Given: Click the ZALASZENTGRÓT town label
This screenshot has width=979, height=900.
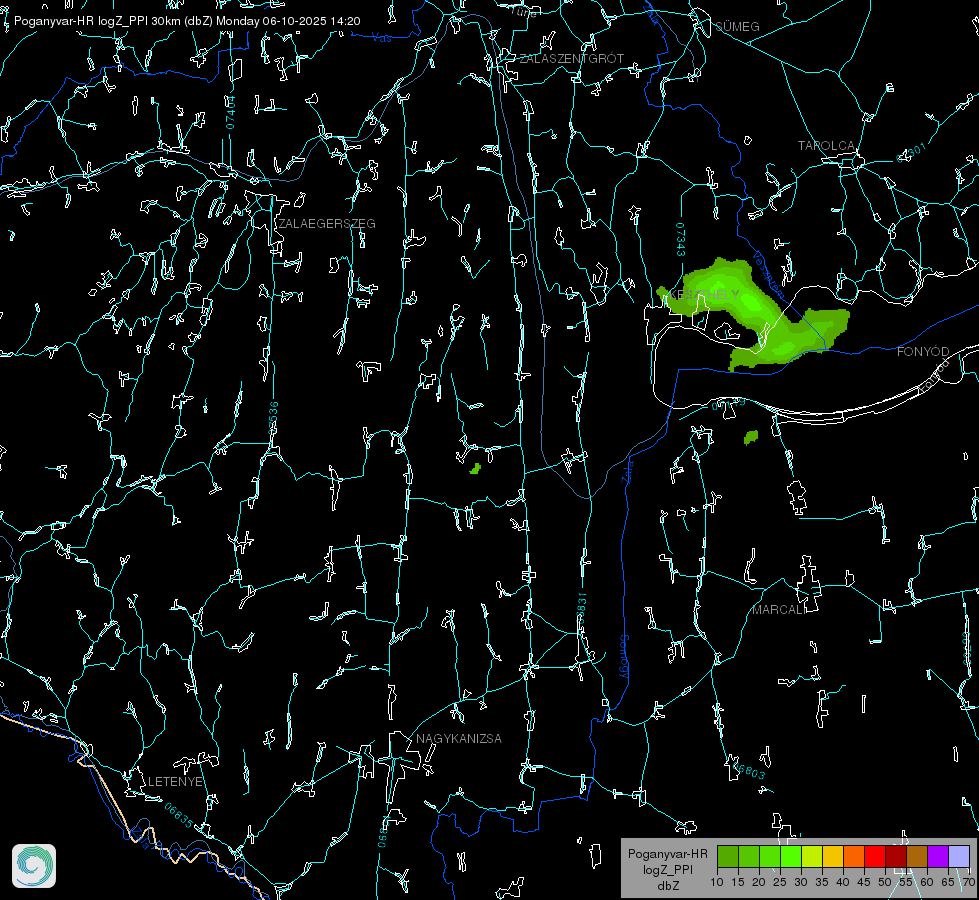Looking at the screenshot, I should click(x=571, y=59).
